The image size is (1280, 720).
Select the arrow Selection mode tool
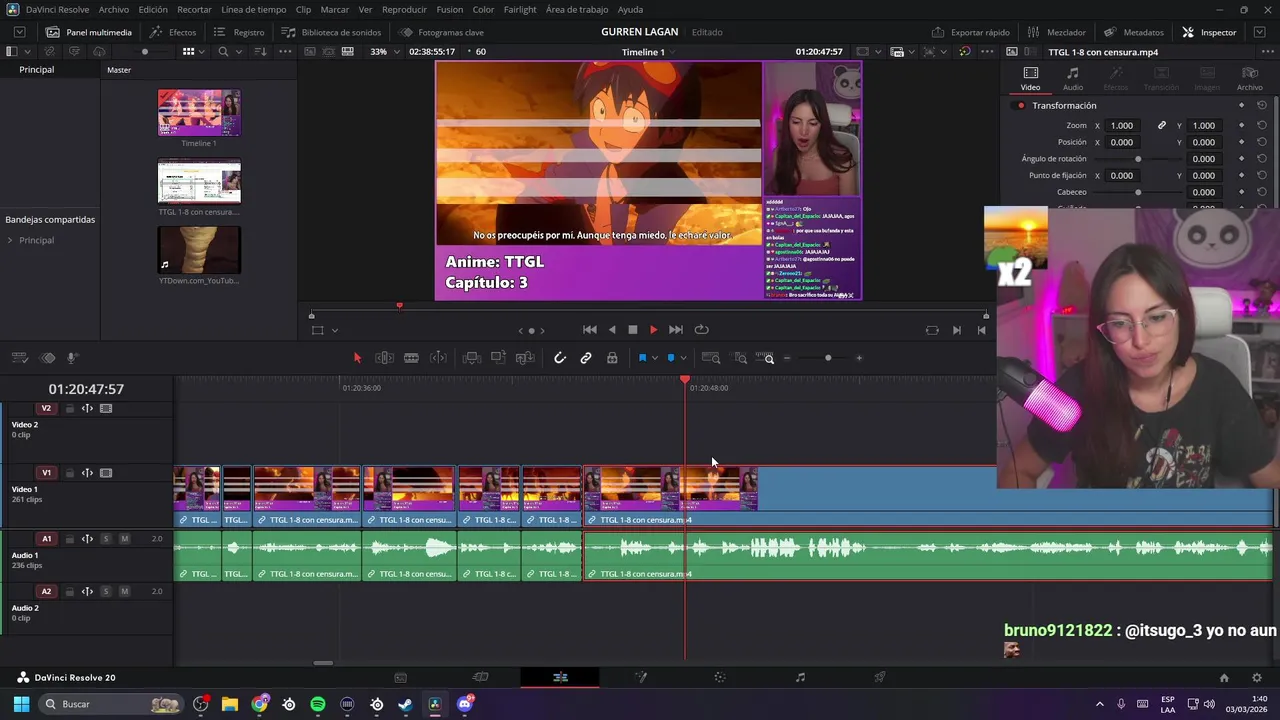pyautogui.click(x=357, y=358)
